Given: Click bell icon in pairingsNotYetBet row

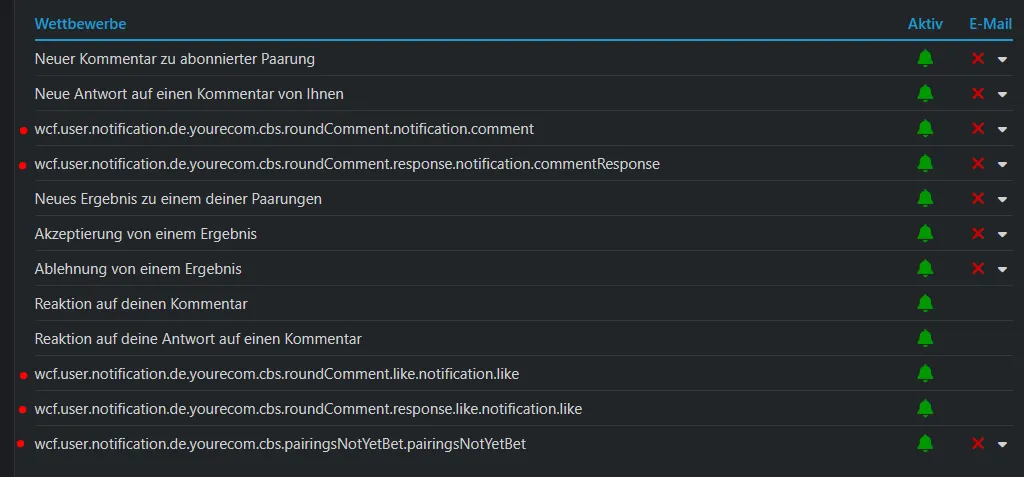Looking at the screenshot, I should point(925,444).
